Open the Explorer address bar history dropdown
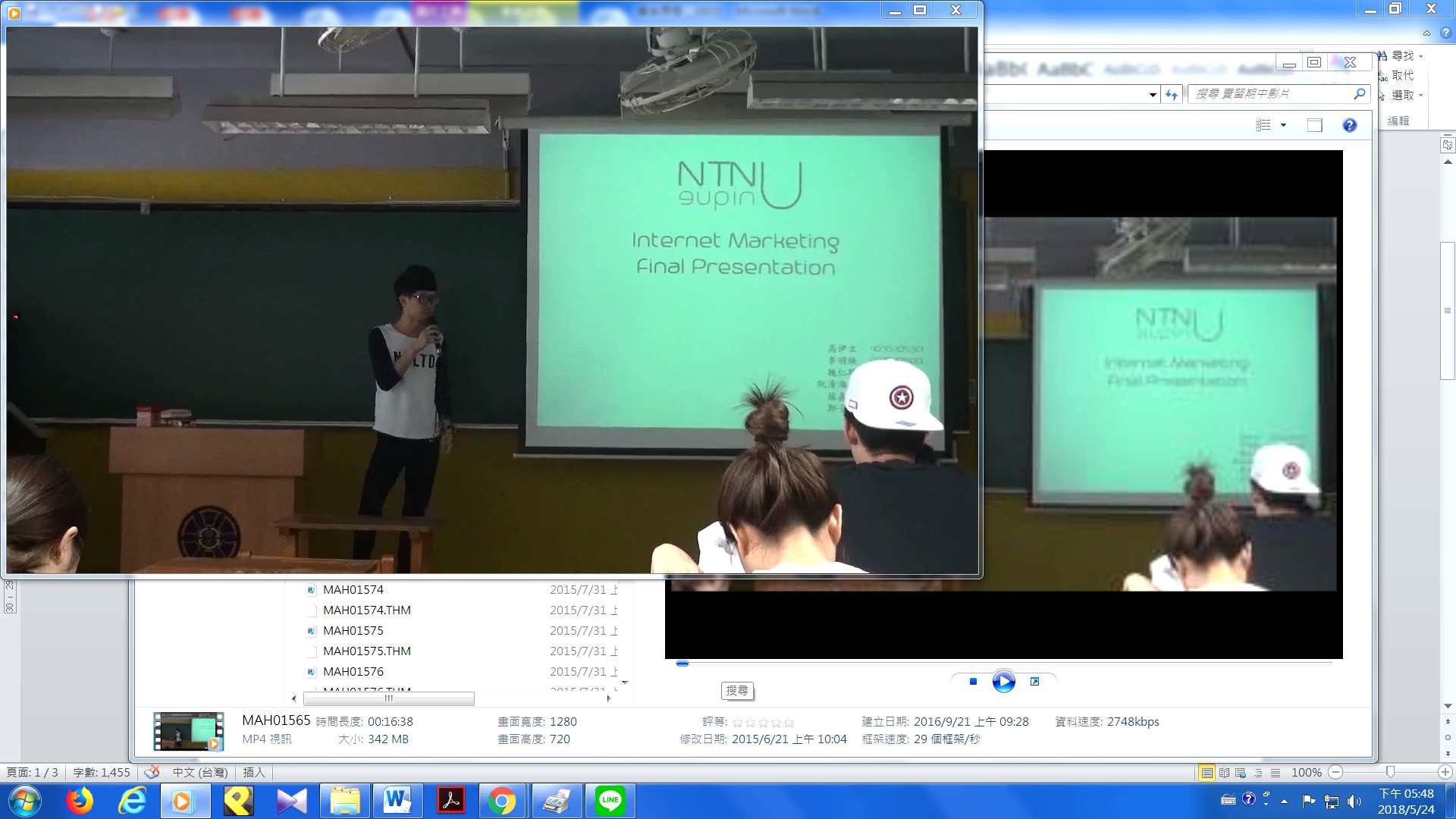The image size is (1456, 819). (1153, 95)
